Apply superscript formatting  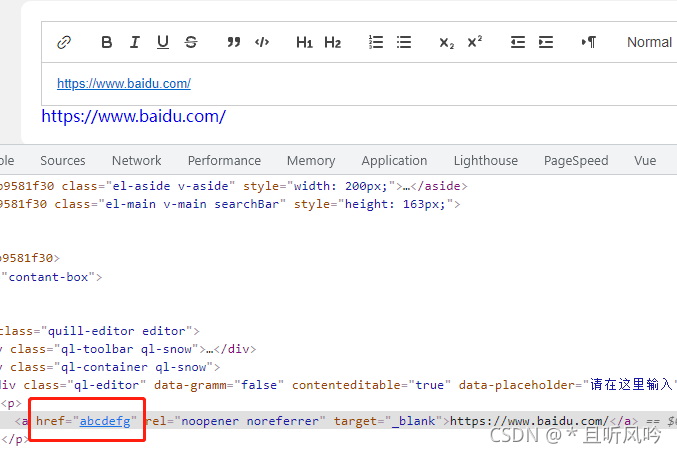[475, 42]
